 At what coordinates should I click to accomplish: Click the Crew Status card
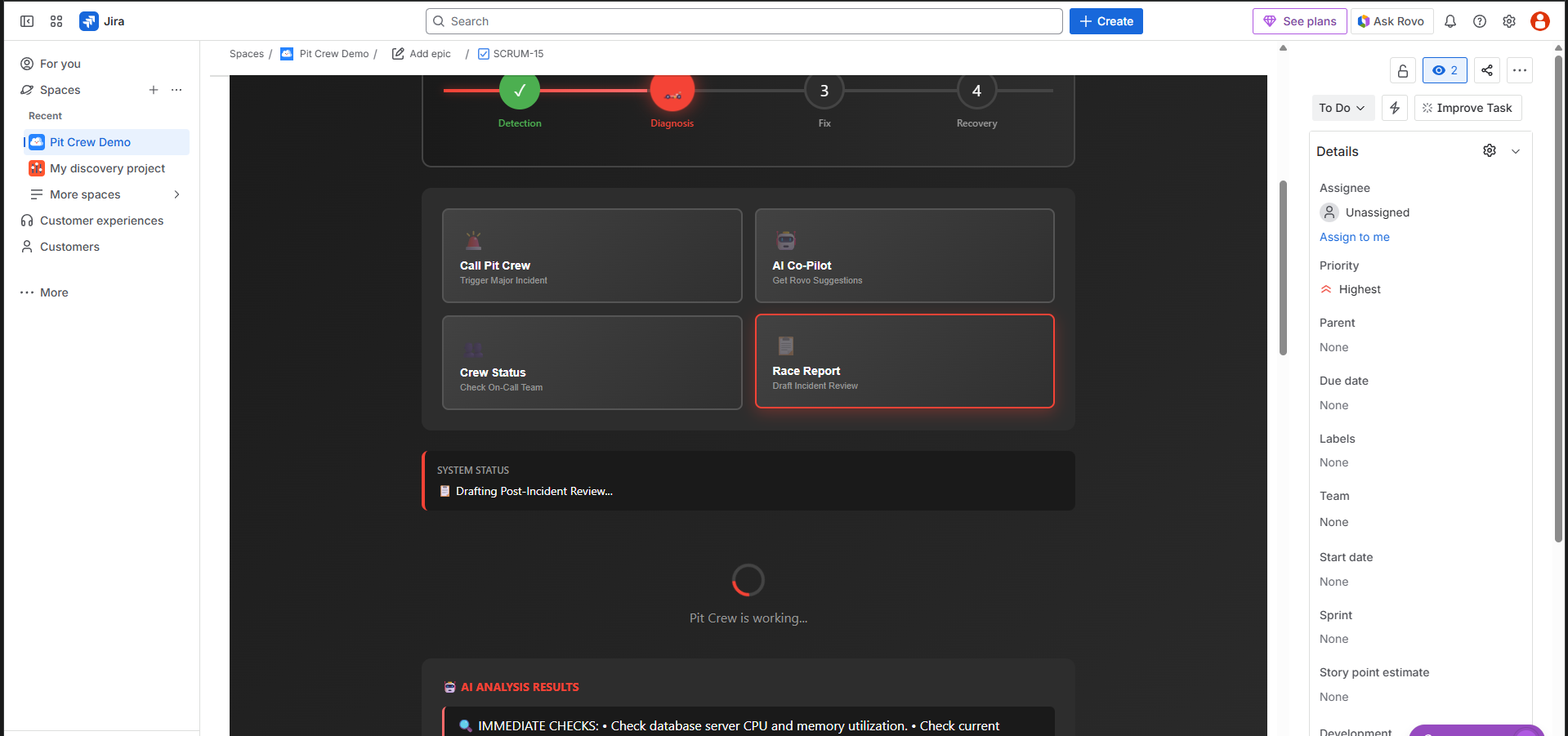pos(592,363)
